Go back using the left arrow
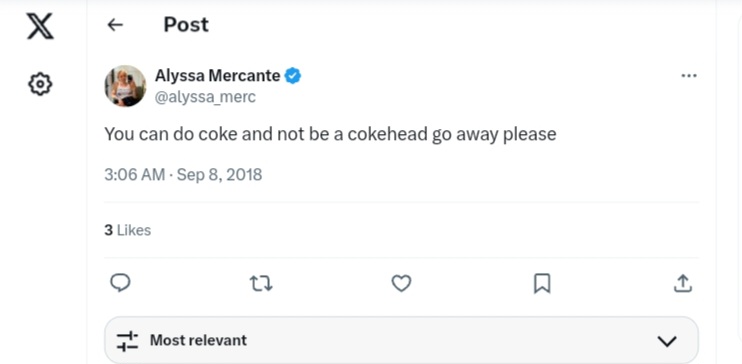Screen dimensions: 742x364 [x=115, y=25]
